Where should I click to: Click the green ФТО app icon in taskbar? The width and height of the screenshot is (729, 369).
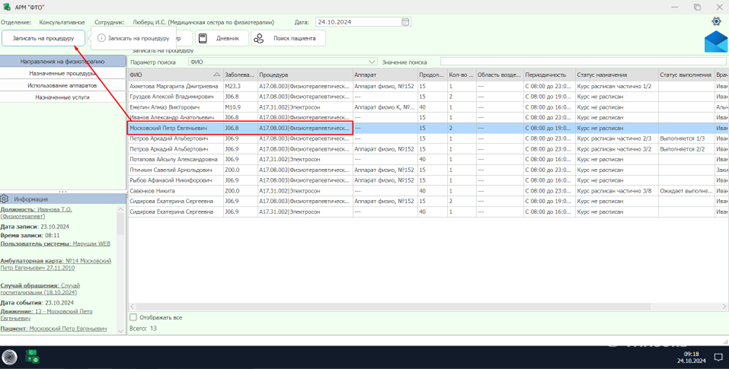32,356
